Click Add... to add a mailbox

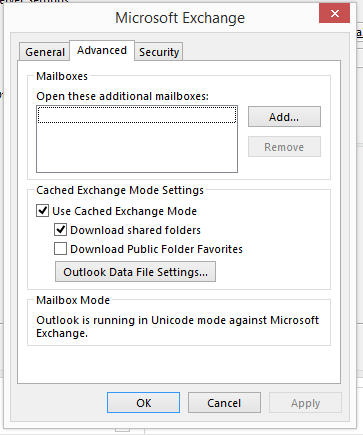tap(284, 117)
